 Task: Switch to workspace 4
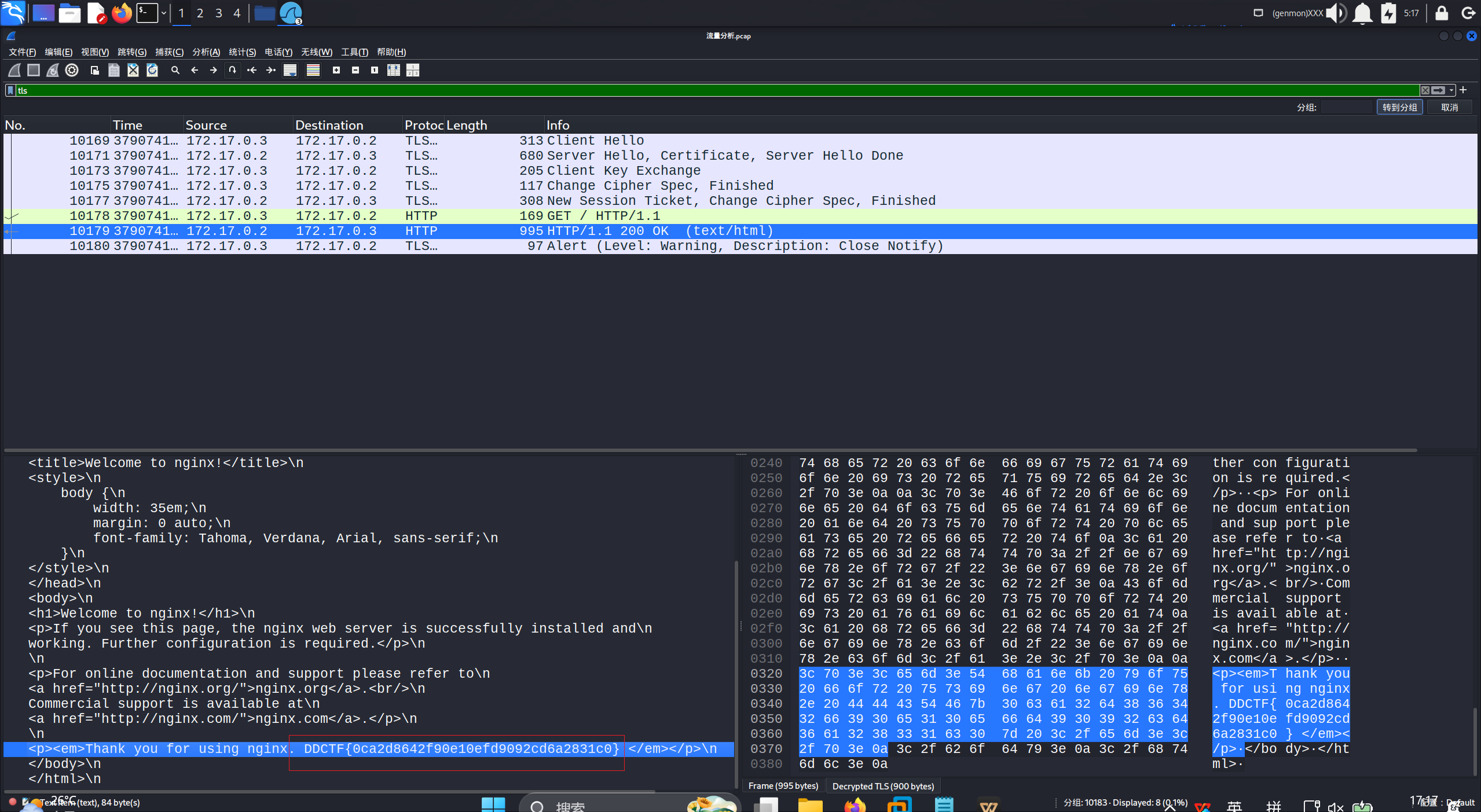pyautogui.click(x=237, y=13)
